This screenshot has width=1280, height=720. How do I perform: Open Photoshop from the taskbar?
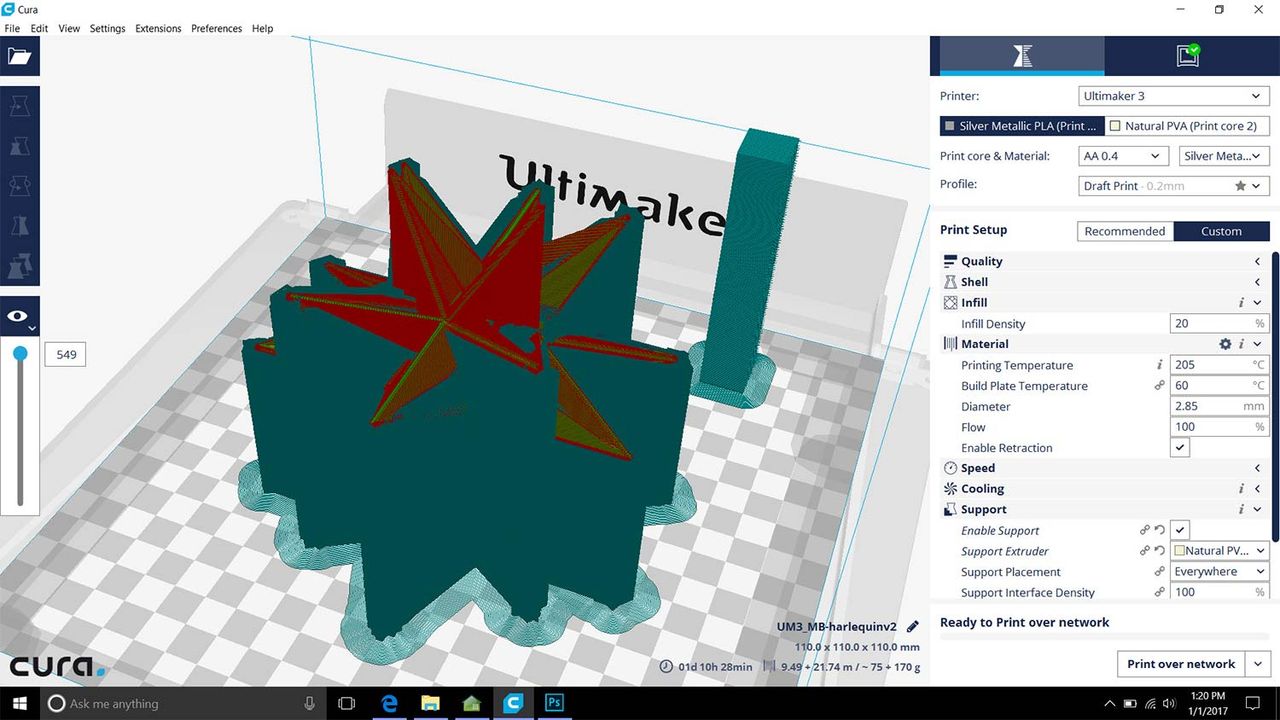pyautogui.click(x=553, y=703)
